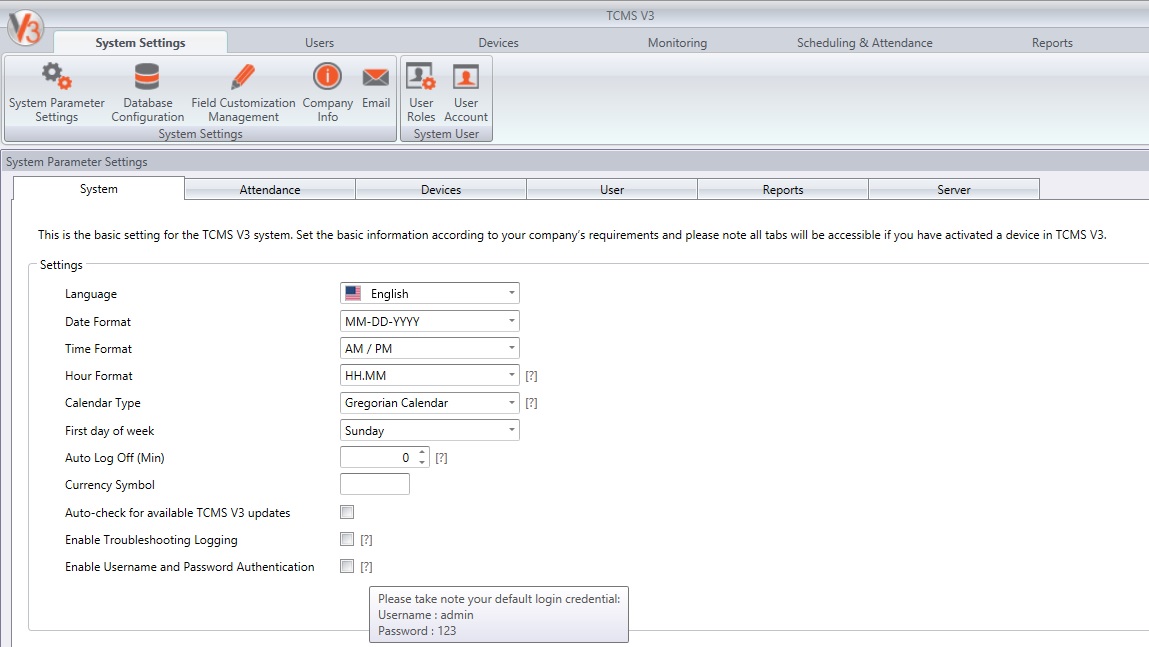Click the 'Language' label
Image resolution: width=1149 pixels, height=647 pixels.
point(91,294)
